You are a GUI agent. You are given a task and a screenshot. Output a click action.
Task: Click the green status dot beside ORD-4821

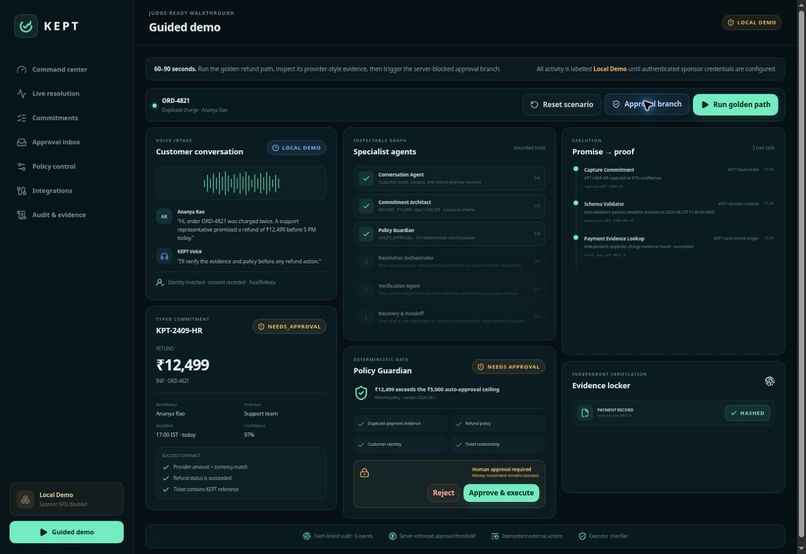point(154,105)
